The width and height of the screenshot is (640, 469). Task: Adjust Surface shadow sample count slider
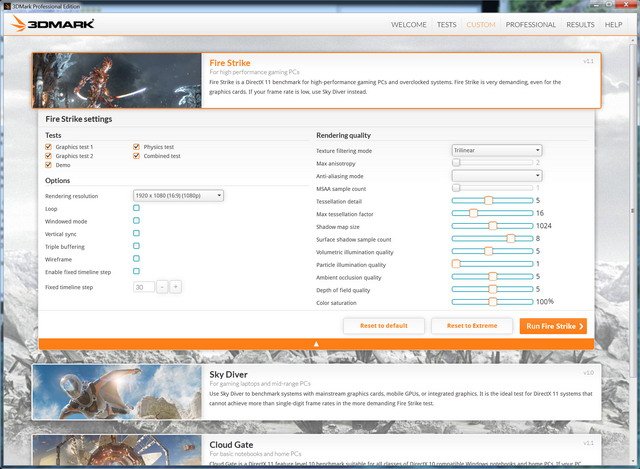(492, 238)
